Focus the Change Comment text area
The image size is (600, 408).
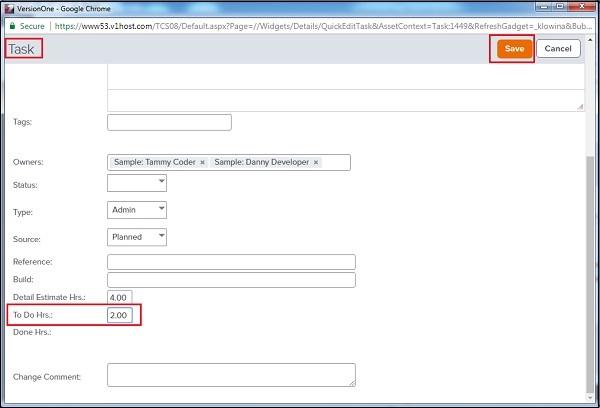click(231, 374)
